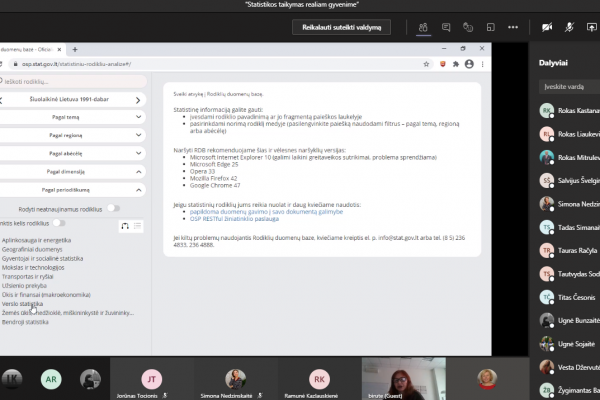Open the rooms icon in the meeting toolbar

click(x=491, y=27)
